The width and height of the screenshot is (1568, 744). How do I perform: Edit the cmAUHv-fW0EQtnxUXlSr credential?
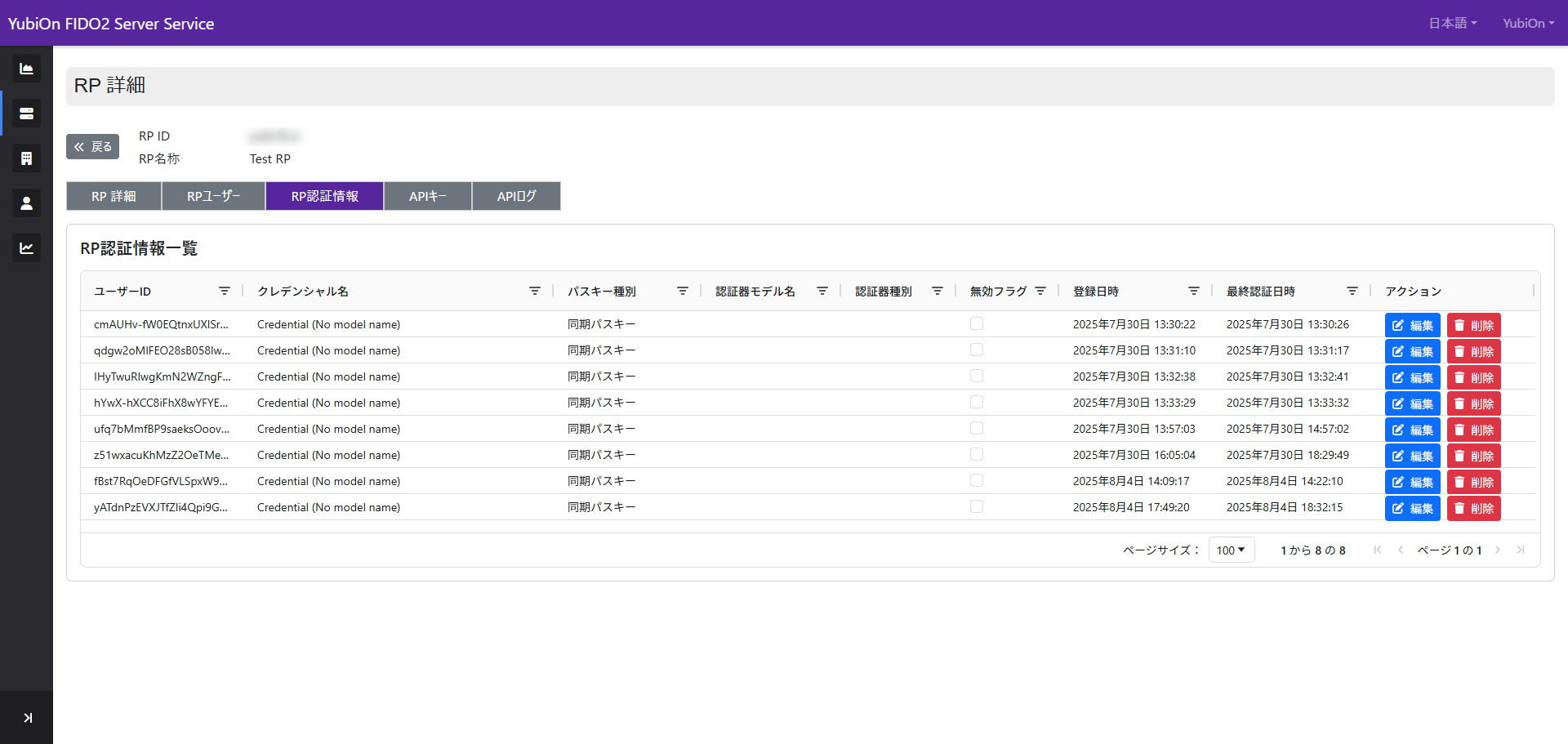click(1412, 325)
